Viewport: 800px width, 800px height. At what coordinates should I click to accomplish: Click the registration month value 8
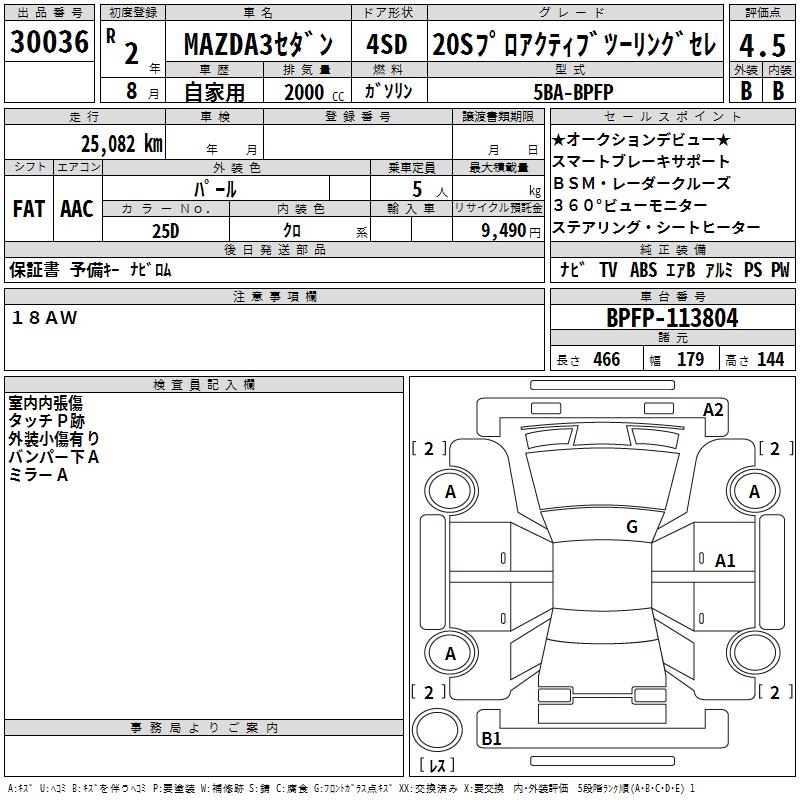(x=132, y=91)
